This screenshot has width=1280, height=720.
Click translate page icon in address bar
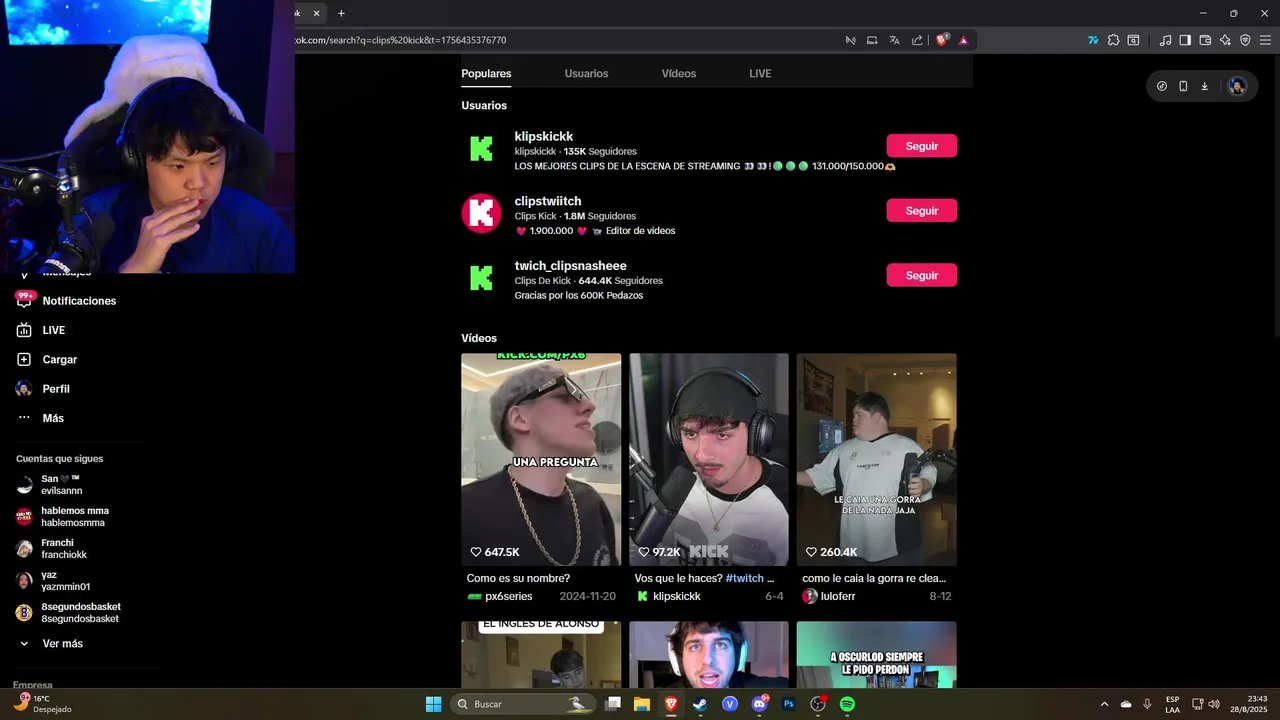894,40
